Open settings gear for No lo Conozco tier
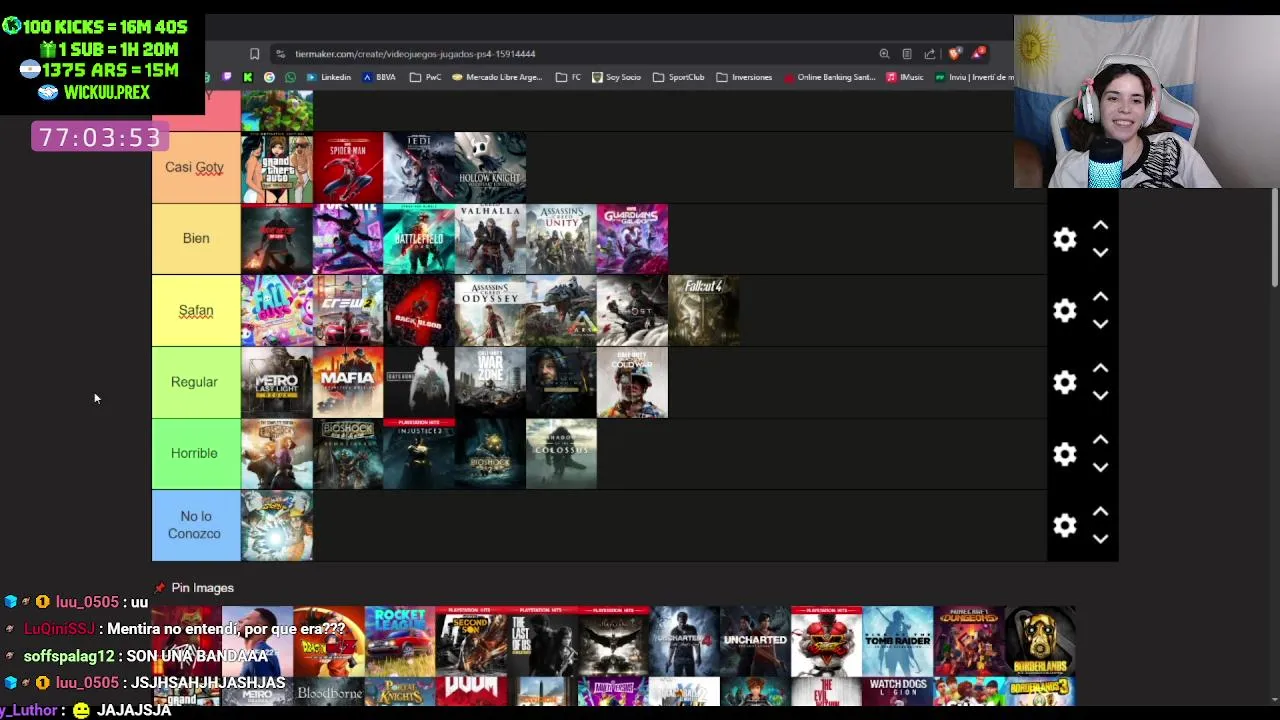This screenshot has height=720, width=1280. click(1065, 526)
